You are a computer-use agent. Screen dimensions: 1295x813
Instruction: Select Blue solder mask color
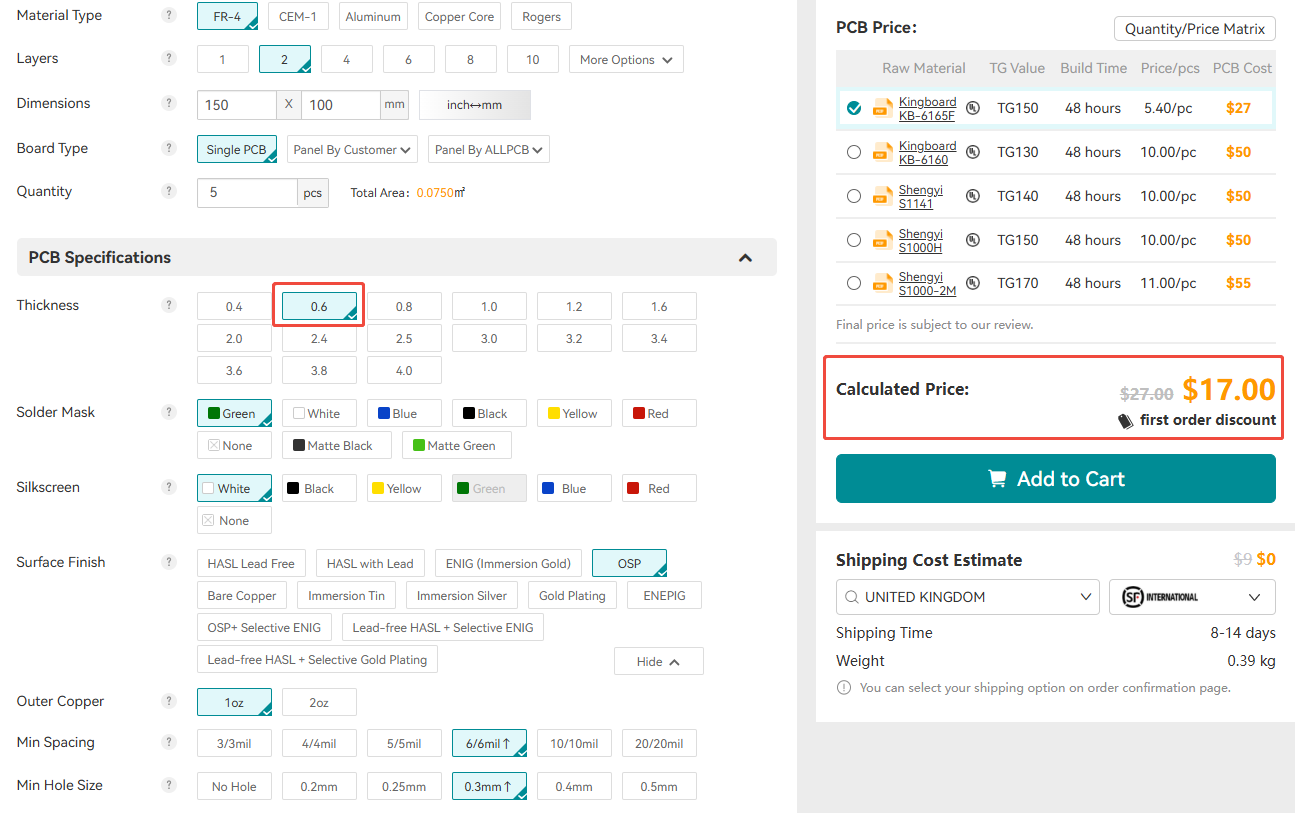pos(404,413)
